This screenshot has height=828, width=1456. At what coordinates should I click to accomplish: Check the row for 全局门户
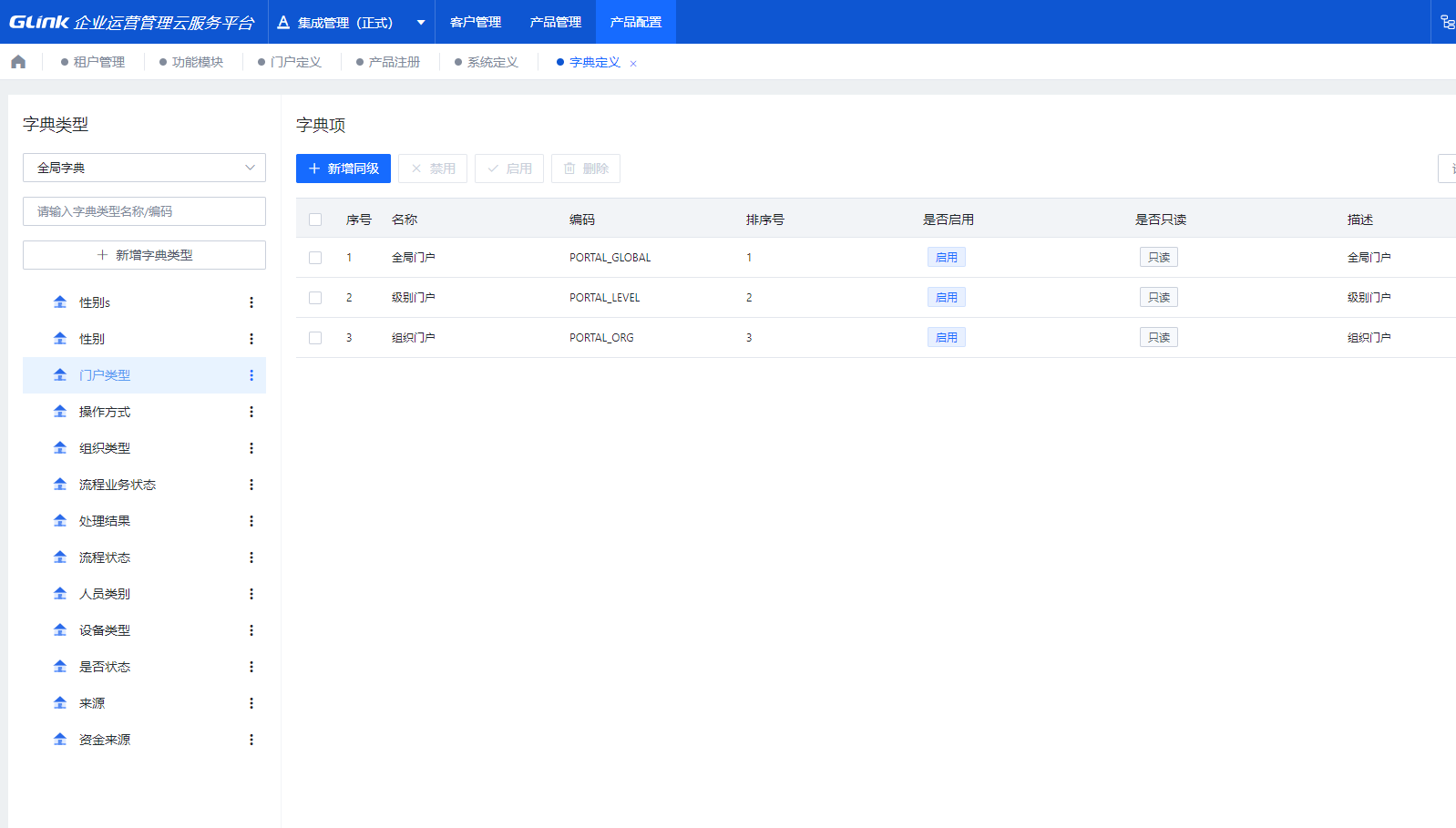[315, 258]
